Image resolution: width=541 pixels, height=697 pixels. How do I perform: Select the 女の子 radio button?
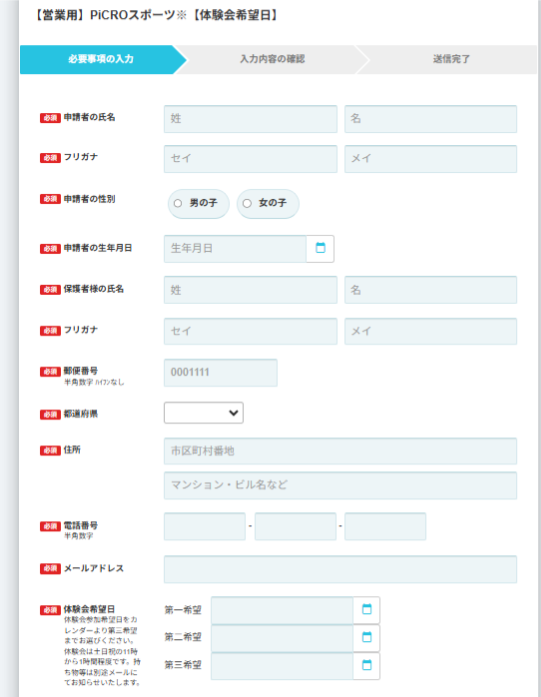point(247,203)
